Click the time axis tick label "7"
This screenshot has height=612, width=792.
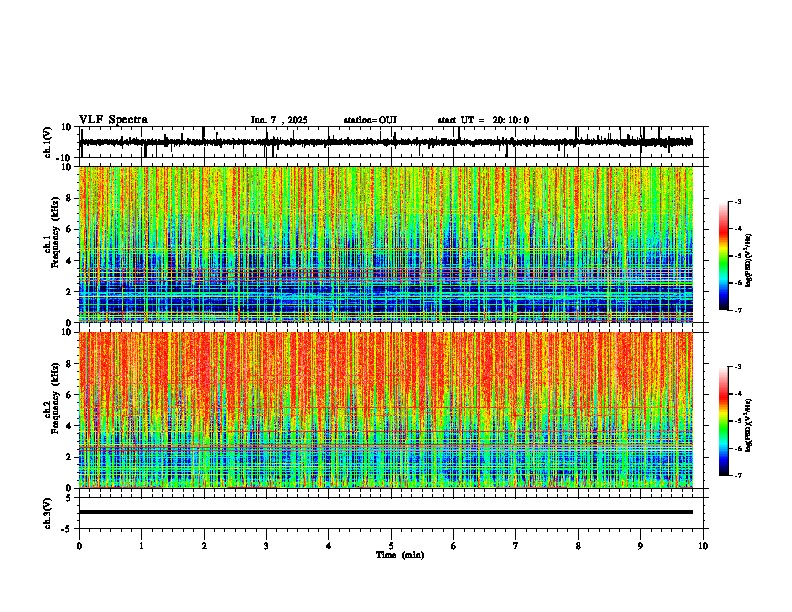[x=516, y=546]
